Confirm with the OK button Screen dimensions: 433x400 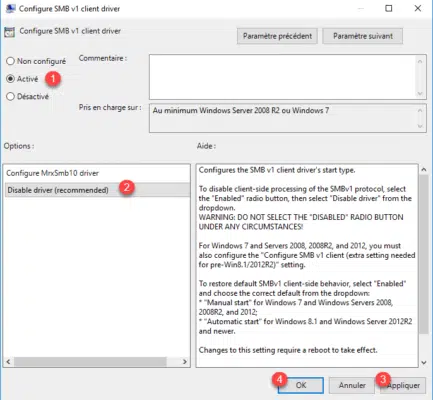point(301,385)
